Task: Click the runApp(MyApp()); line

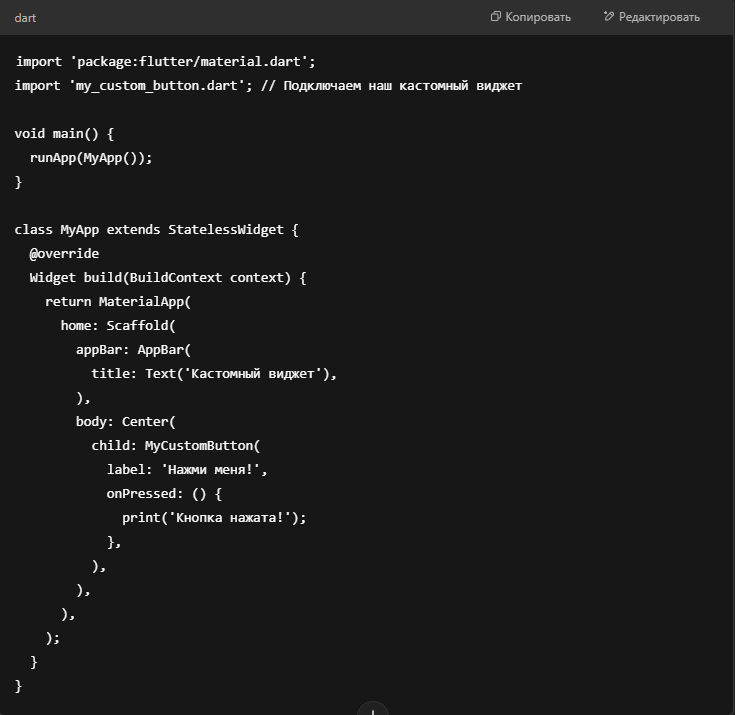Action: [x=91, y=158]
